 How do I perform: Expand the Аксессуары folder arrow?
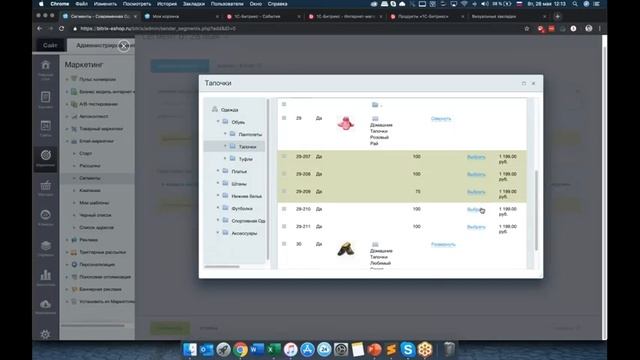[218, 233]
